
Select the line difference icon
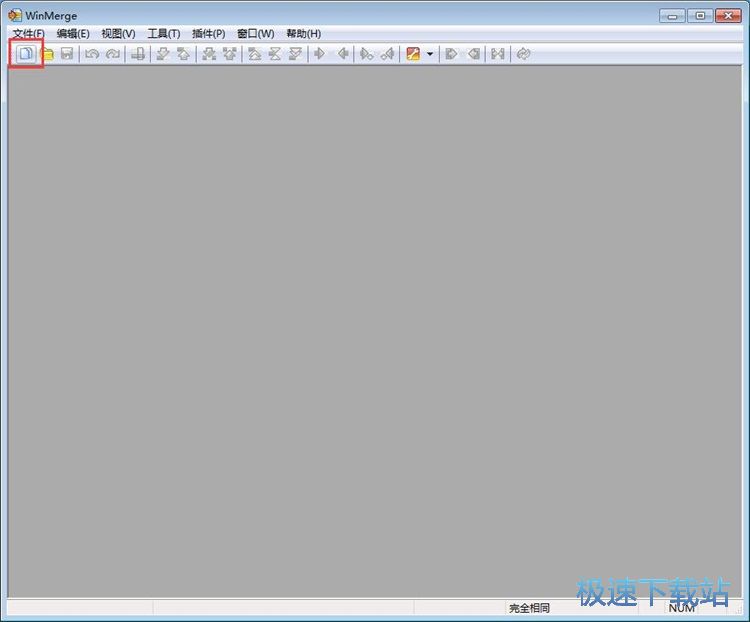pyautogui.click(x=138, y=54)
